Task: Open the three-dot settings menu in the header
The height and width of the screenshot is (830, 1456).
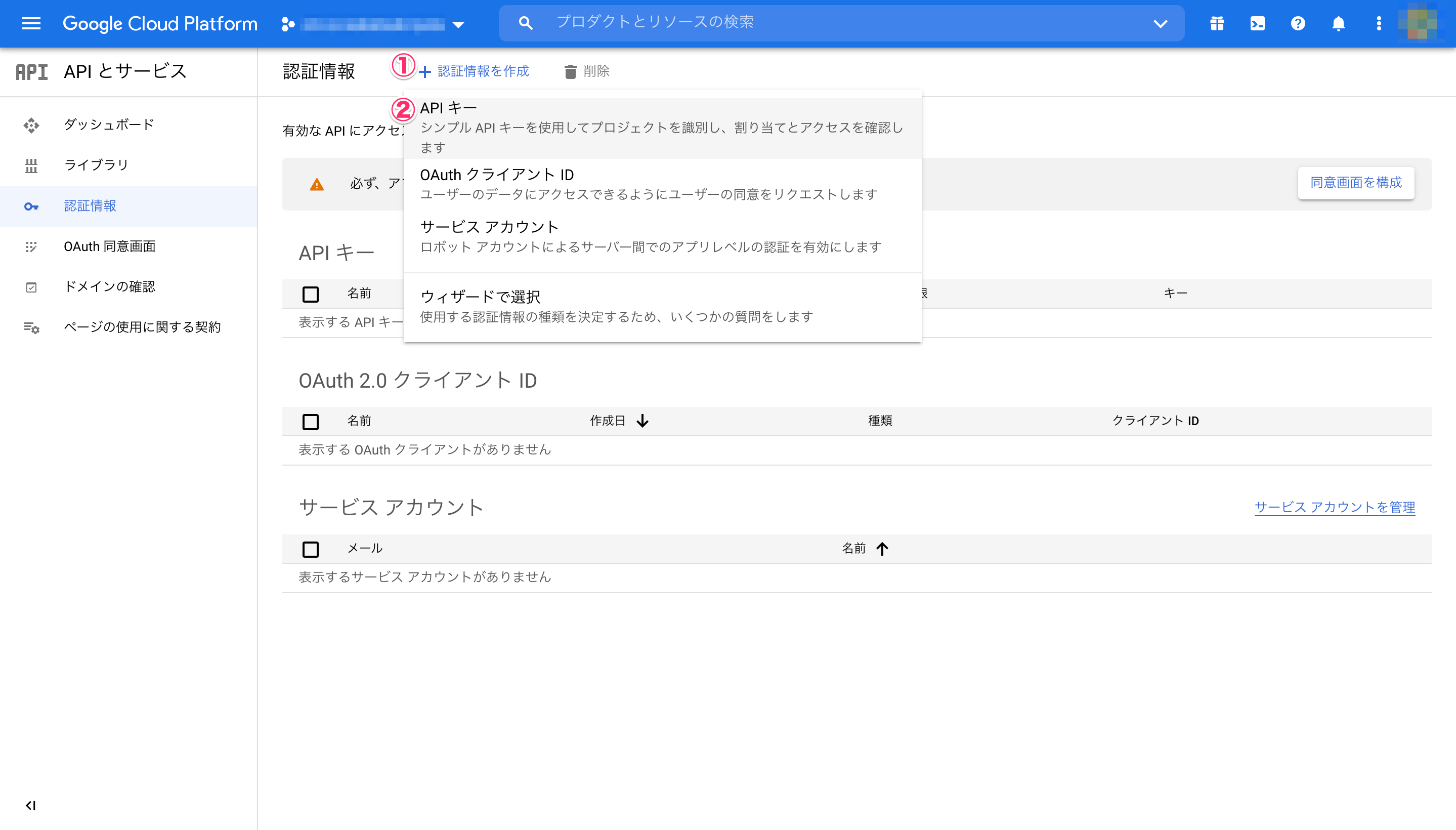Action: click(1379, 23)
